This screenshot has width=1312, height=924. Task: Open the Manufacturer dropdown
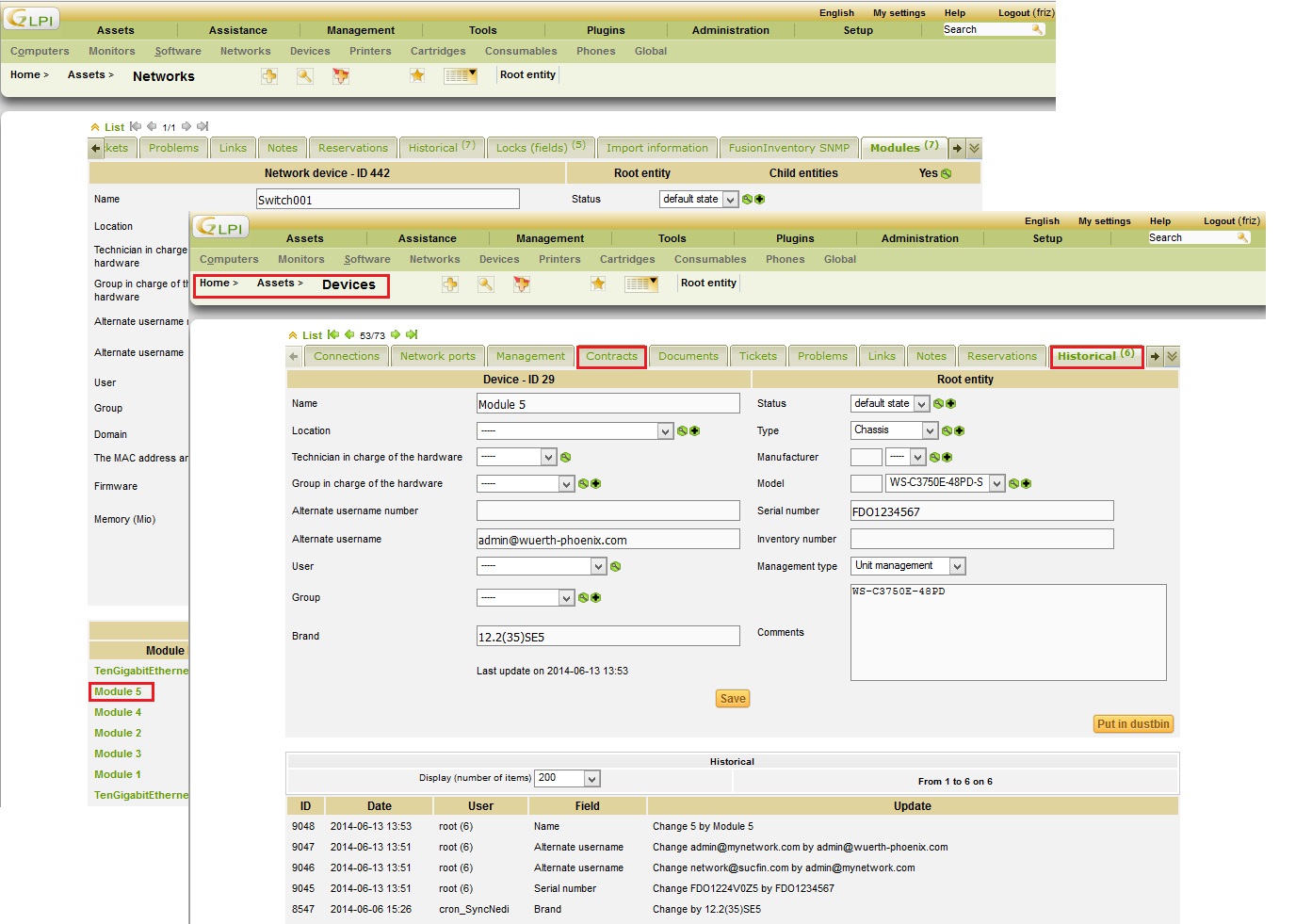(906, 457)
